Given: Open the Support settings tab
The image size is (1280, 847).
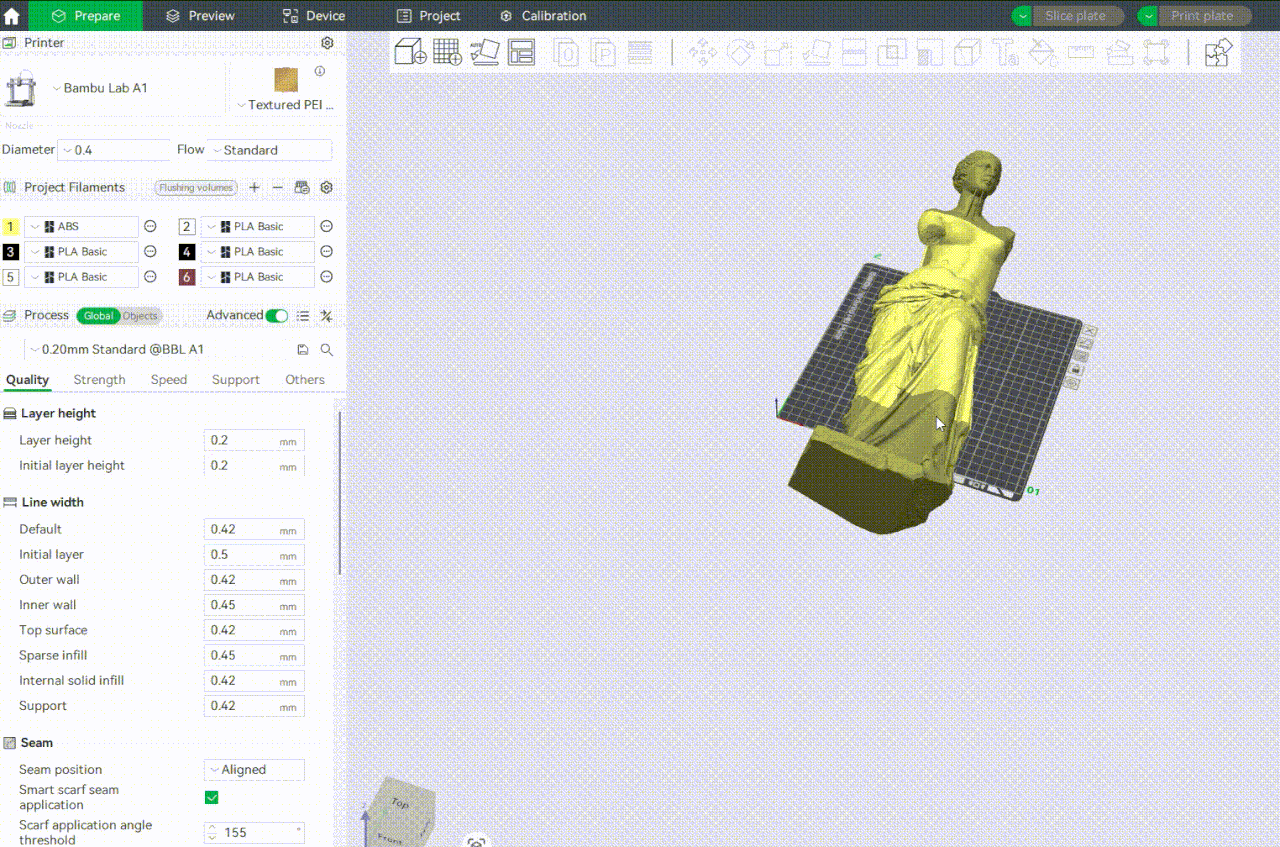Looking at the screenshot, I should tap(236, 380).
